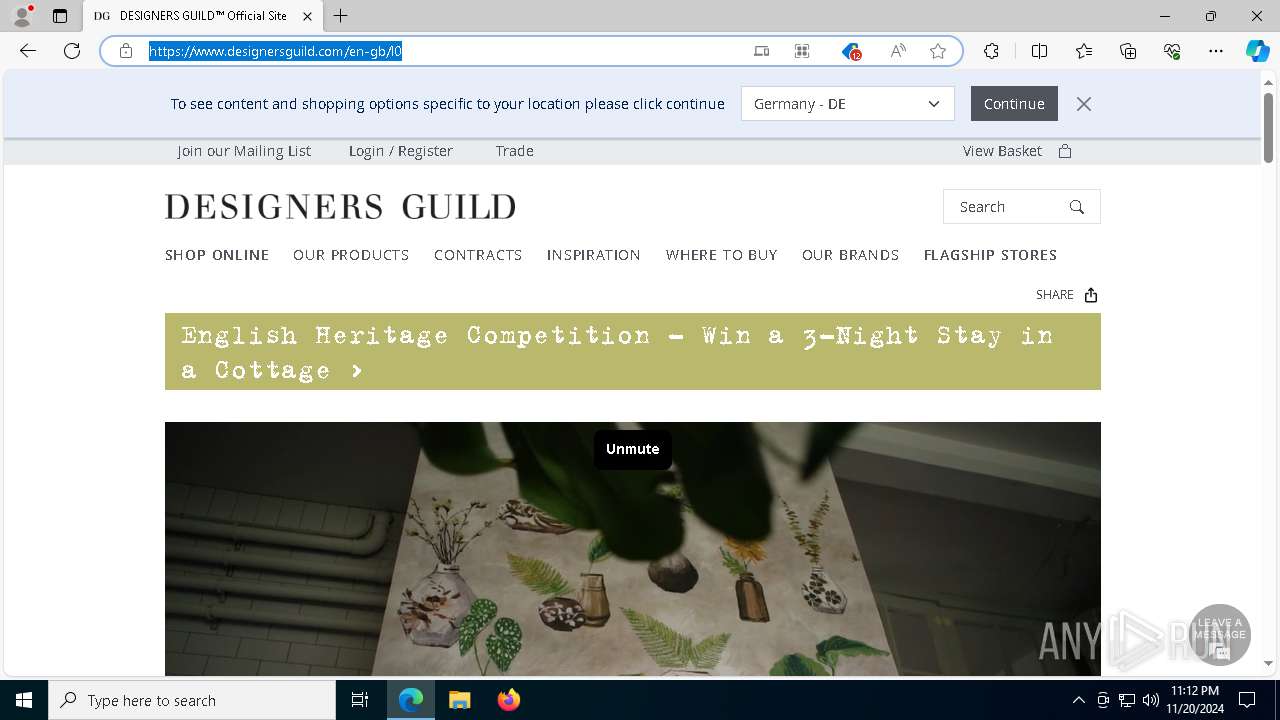Show hidden tray icons chevron
Image resolution: width=1280 pixels, height=720 pixels.
(1078, 700)
